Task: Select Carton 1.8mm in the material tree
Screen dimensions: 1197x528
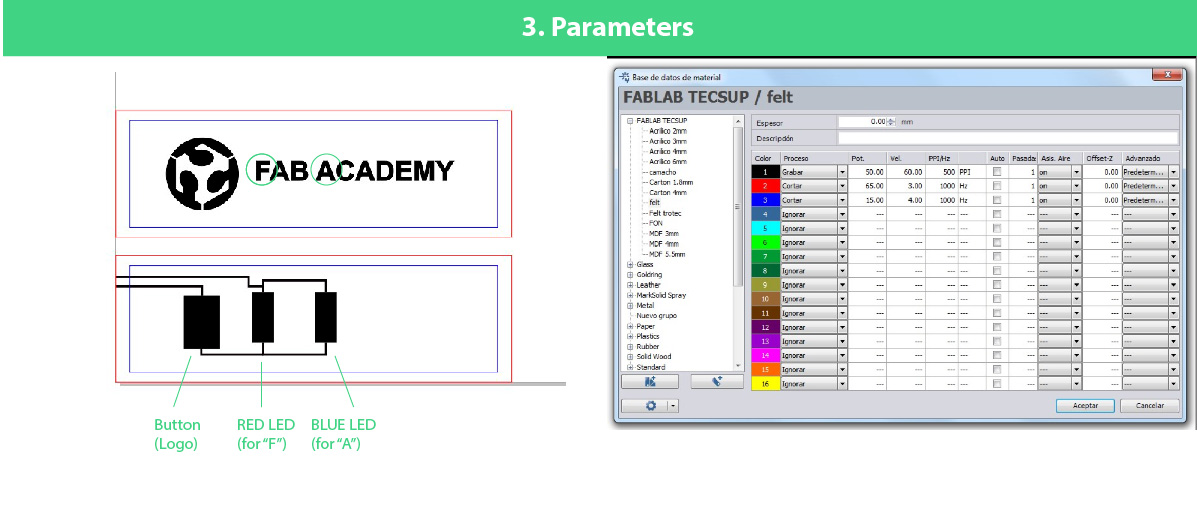Action: point(671,182)
